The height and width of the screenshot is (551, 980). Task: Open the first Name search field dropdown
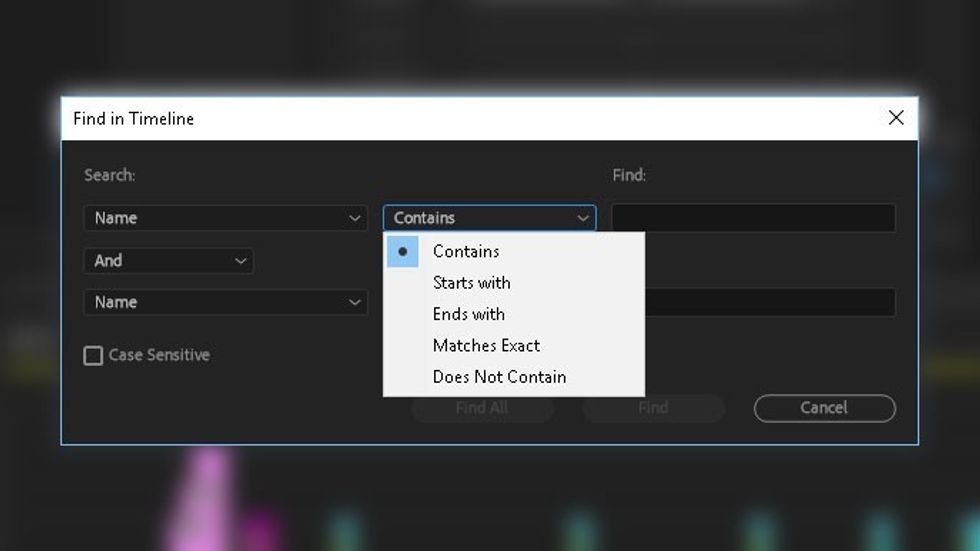click(226, 218)
